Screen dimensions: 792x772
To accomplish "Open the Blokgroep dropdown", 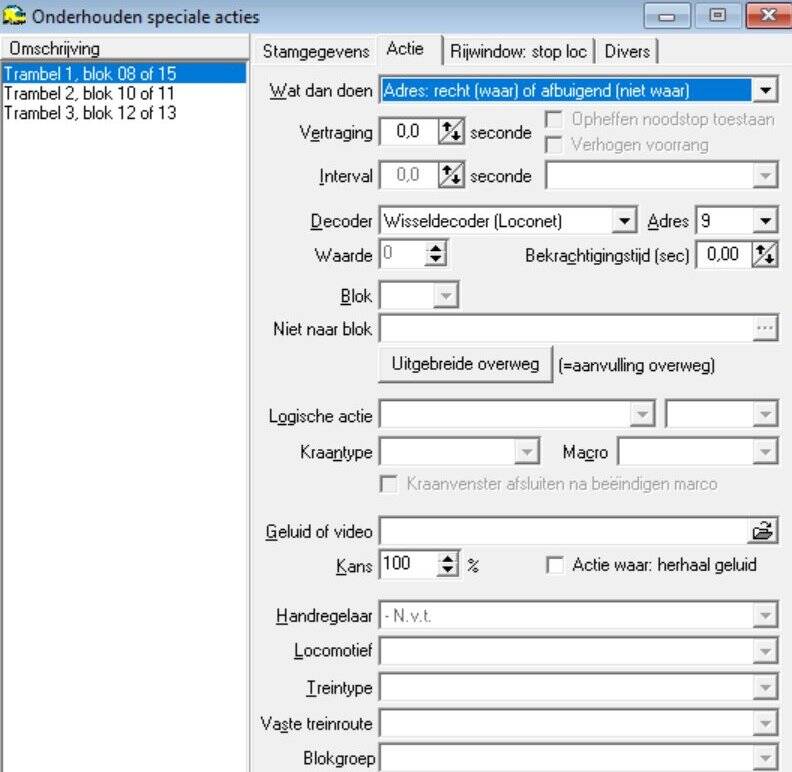I will coord(765,758).
